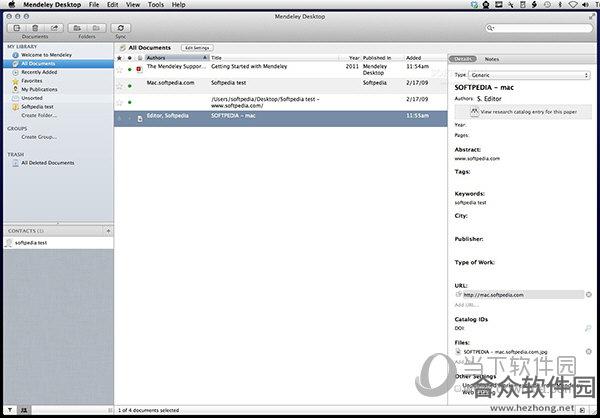
Task: Click the Mendeley Desktop application menu
Action: point(52,5)
